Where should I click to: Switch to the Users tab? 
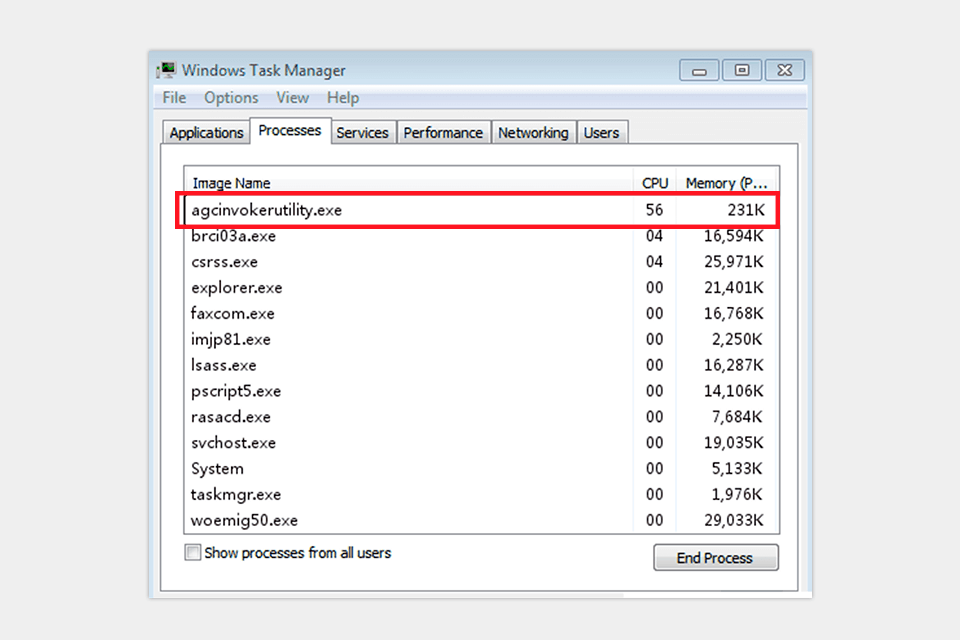click(x=602, y=132)
